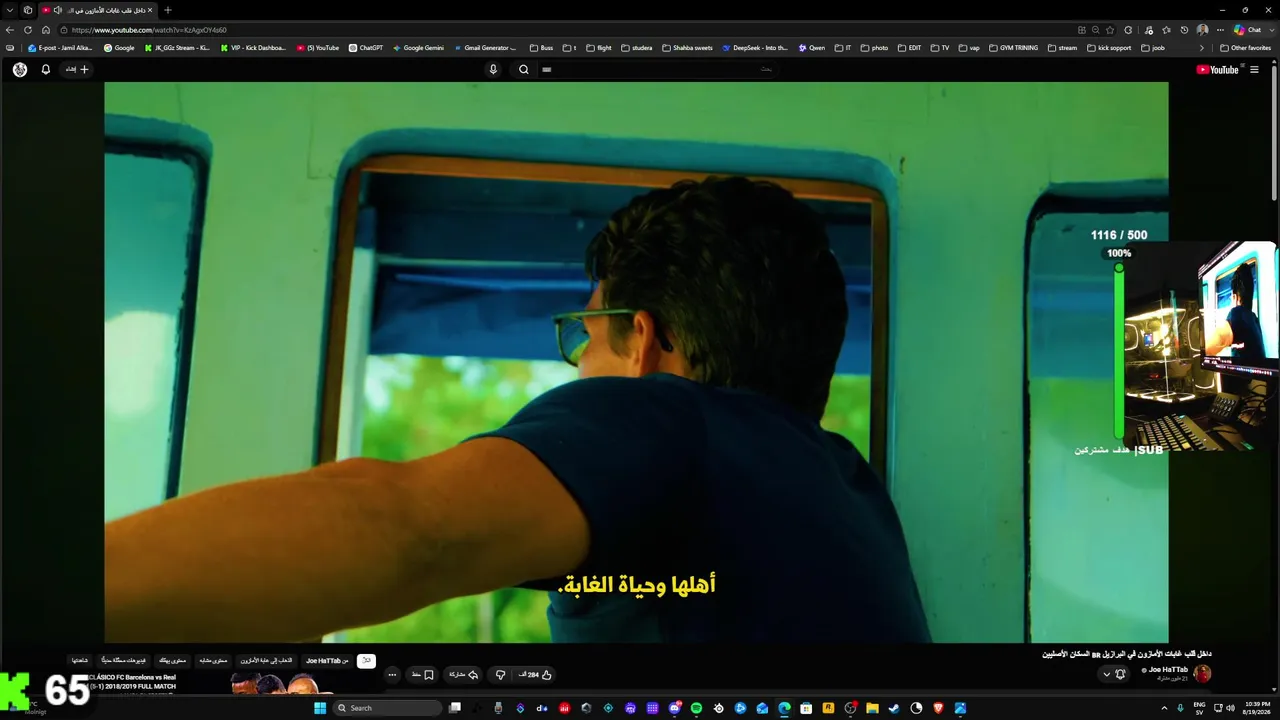Open the system volume tray icon

click(1230, 708)
